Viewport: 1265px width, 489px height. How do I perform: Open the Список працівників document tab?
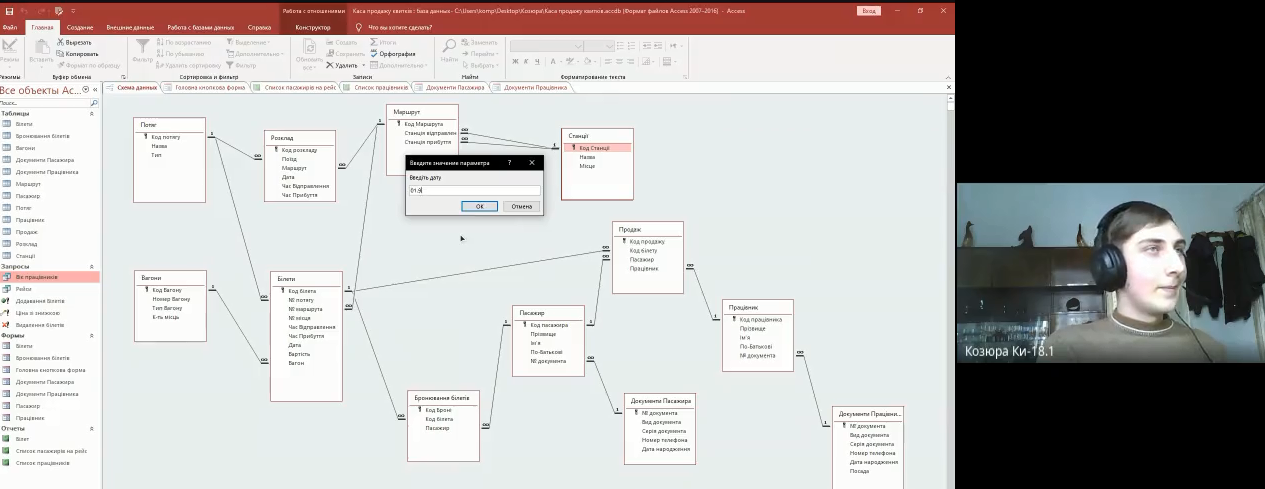380,87
